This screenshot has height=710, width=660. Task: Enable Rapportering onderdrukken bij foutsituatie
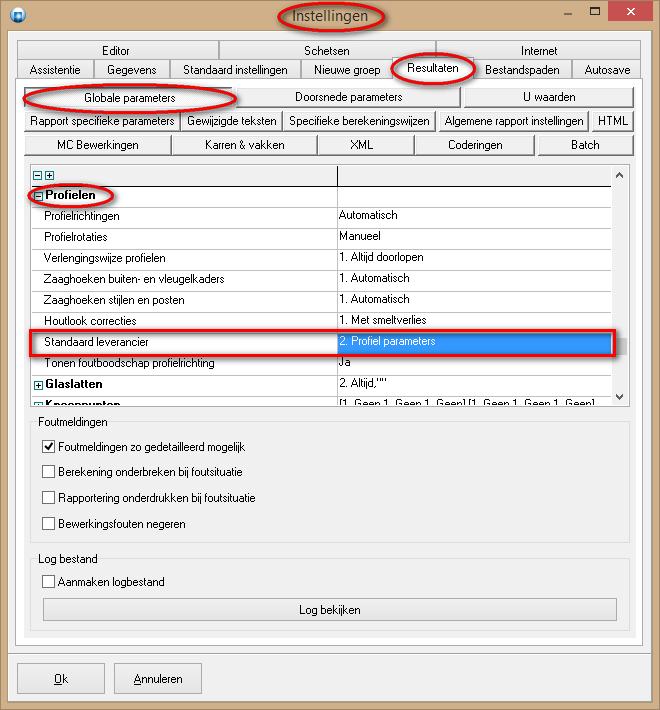48,498
